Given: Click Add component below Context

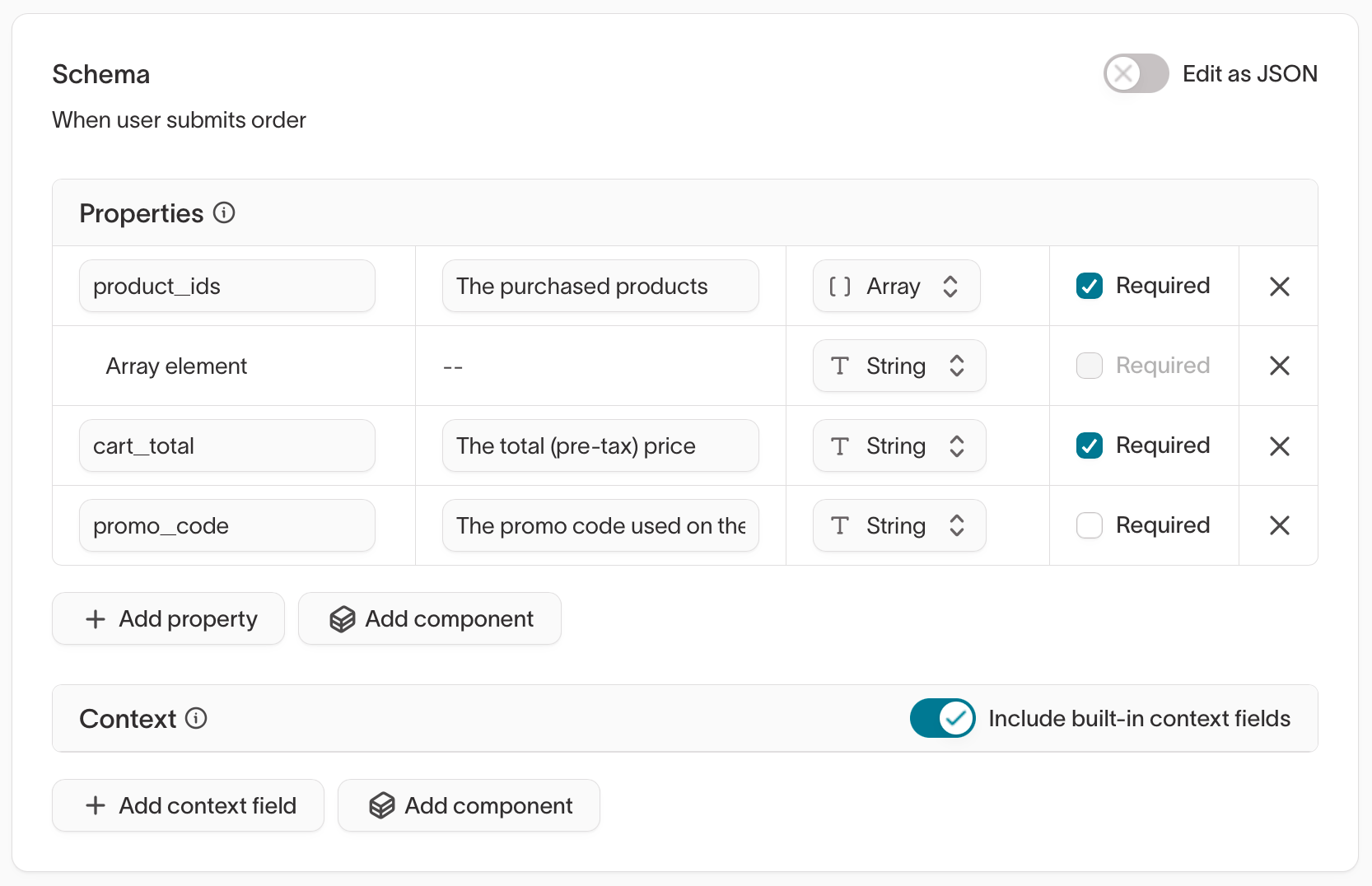Looking at the screenshot, I should [x=469, y=805].
